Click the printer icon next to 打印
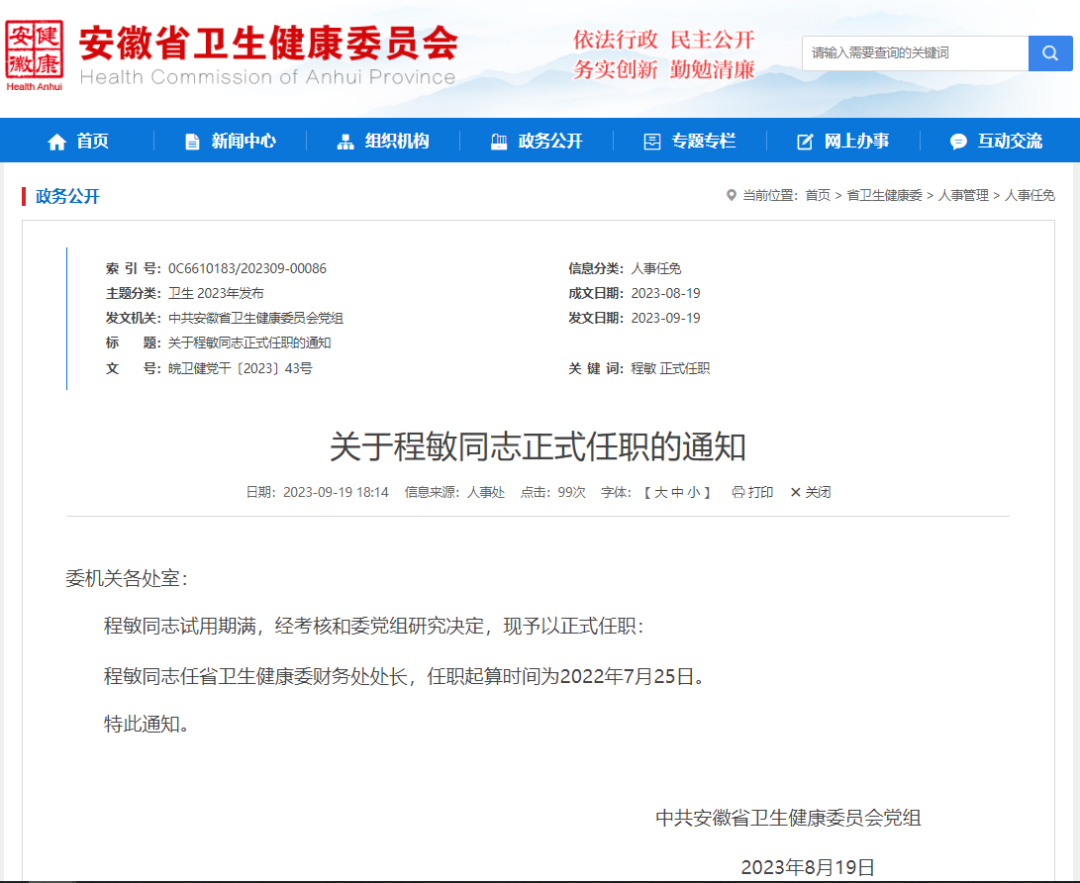The height and width of the screenshot is (883, 1080). pos(738,491)
